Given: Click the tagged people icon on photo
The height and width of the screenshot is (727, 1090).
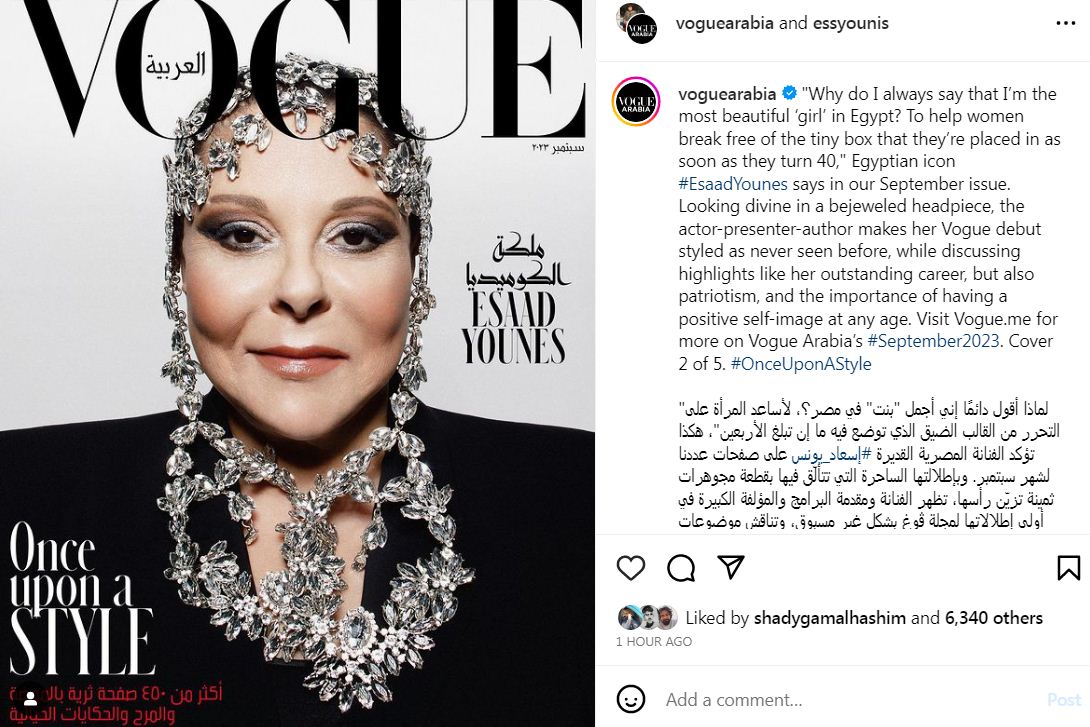Looking at the screenshot, I should click(31, 696).
